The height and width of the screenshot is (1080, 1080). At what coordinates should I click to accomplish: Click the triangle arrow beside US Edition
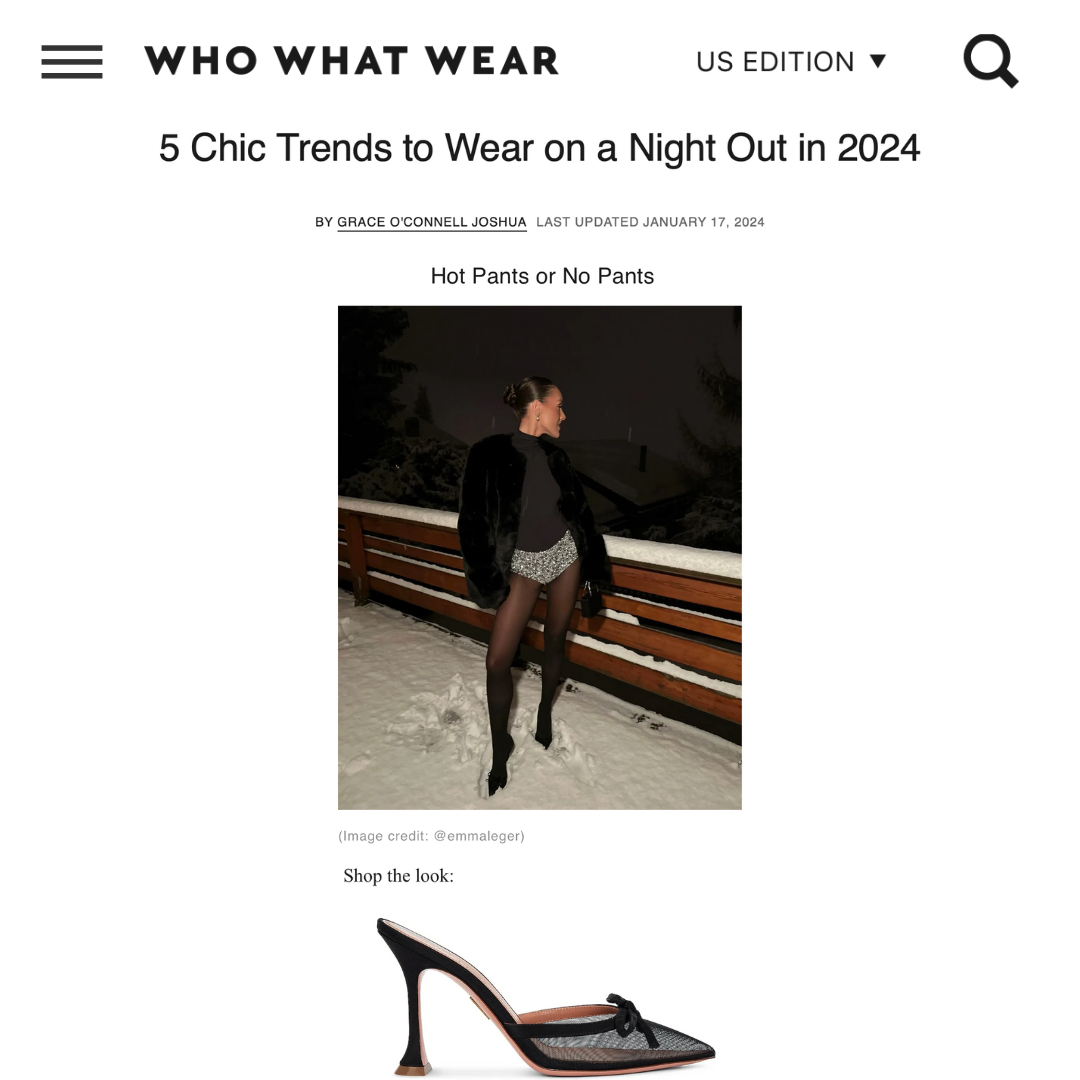click(877, 61)
